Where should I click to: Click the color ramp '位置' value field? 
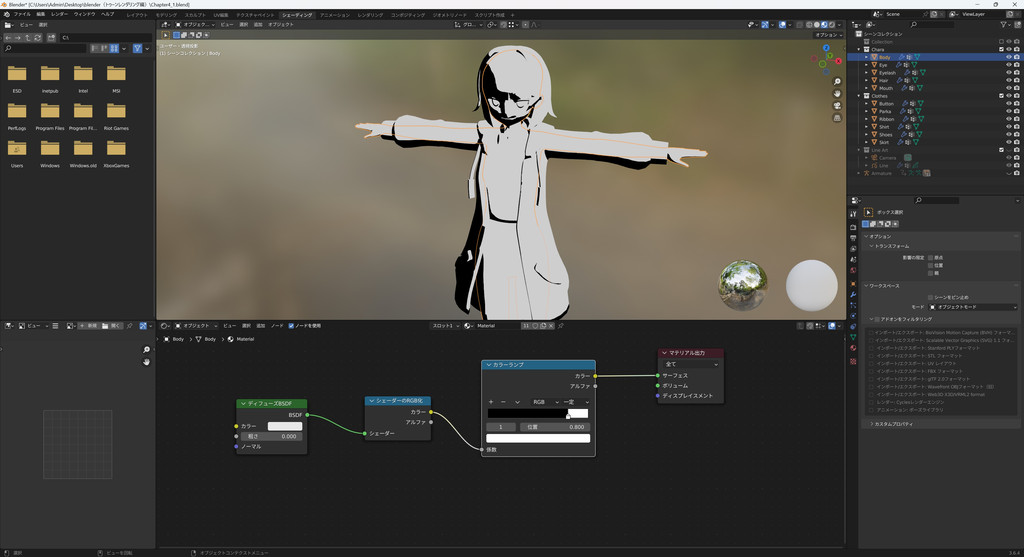click(555, 427)
